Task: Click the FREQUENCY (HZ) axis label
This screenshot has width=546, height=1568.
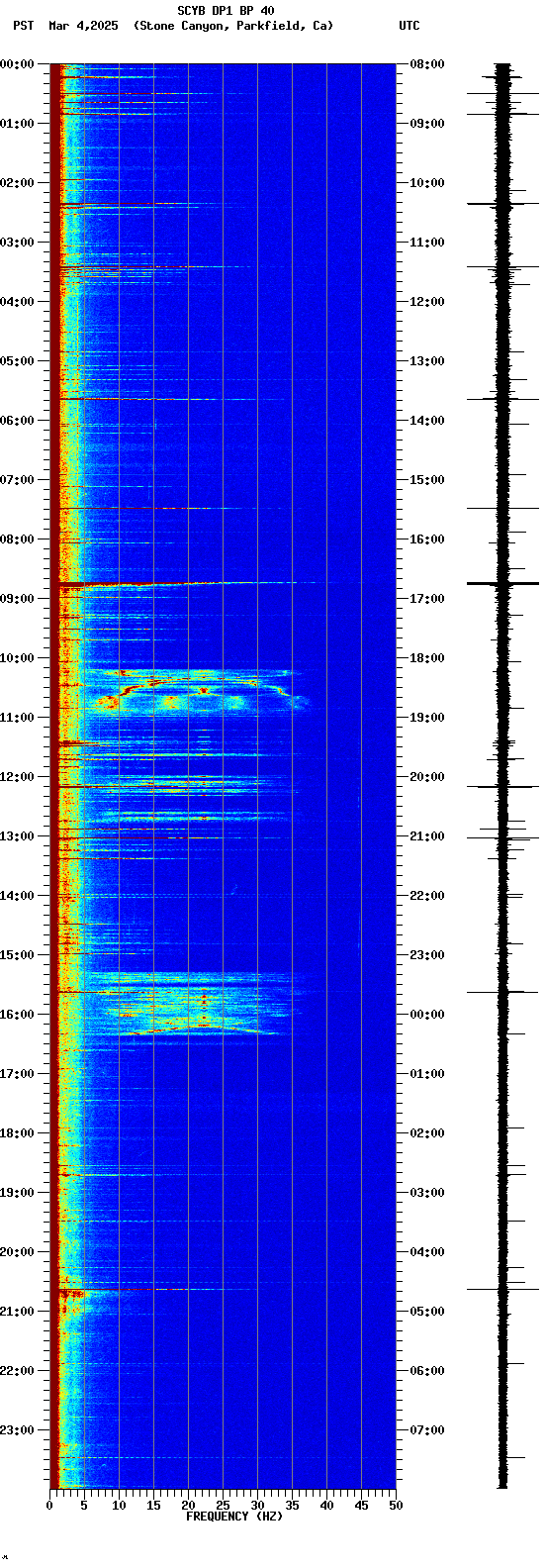Action: coord(234,1517)
